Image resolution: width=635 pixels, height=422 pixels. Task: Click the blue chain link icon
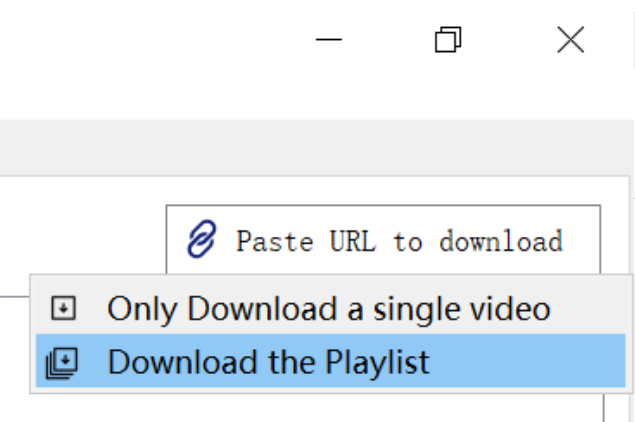coord(202,239)
